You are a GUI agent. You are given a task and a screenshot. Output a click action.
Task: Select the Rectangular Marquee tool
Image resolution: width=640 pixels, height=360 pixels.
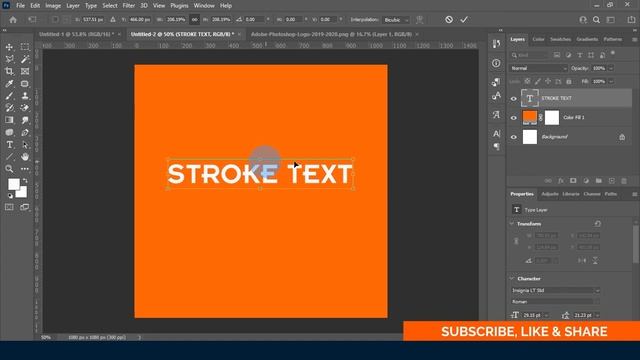click(25, 47)
